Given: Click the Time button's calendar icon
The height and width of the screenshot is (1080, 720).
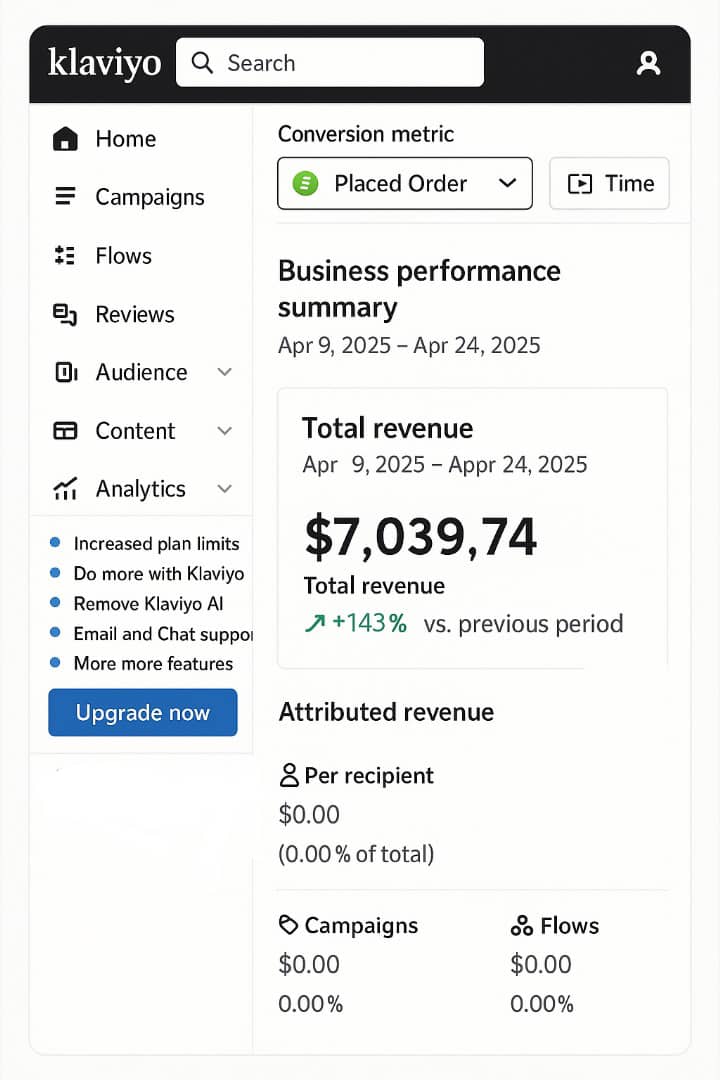Looking at the screenshot, I should pyautogui.click(x=579, y=184).
